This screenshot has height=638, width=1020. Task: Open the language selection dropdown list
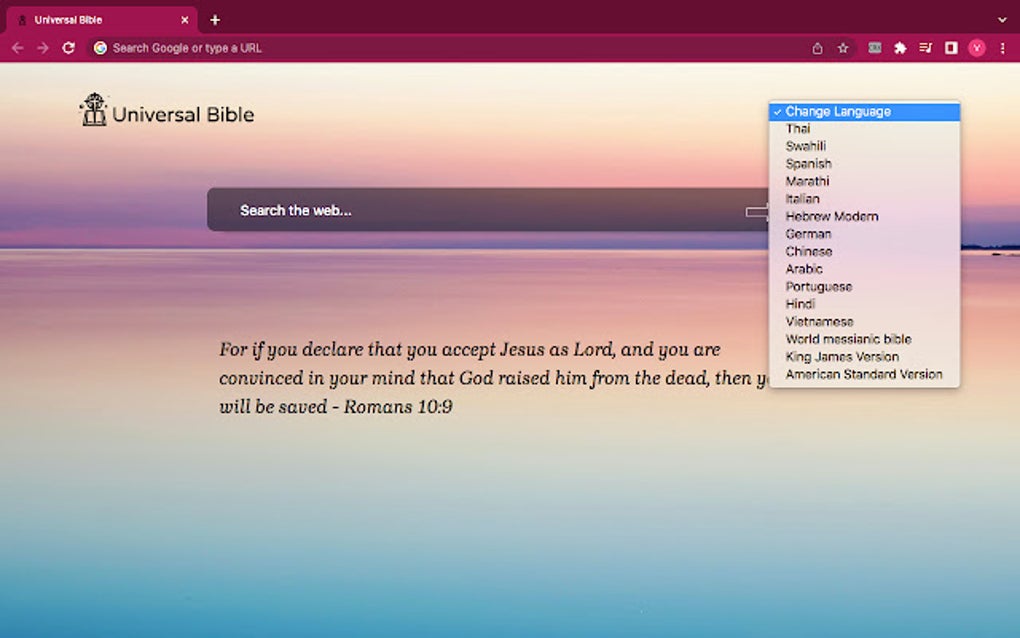coord(862,111)
